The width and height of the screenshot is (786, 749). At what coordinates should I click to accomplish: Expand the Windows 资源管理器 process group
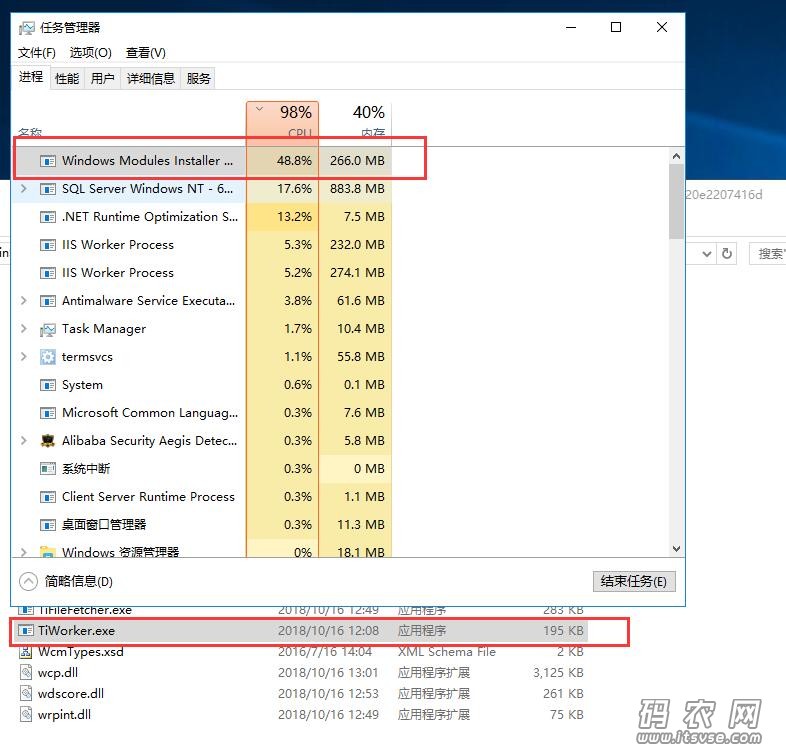point(24,552)
